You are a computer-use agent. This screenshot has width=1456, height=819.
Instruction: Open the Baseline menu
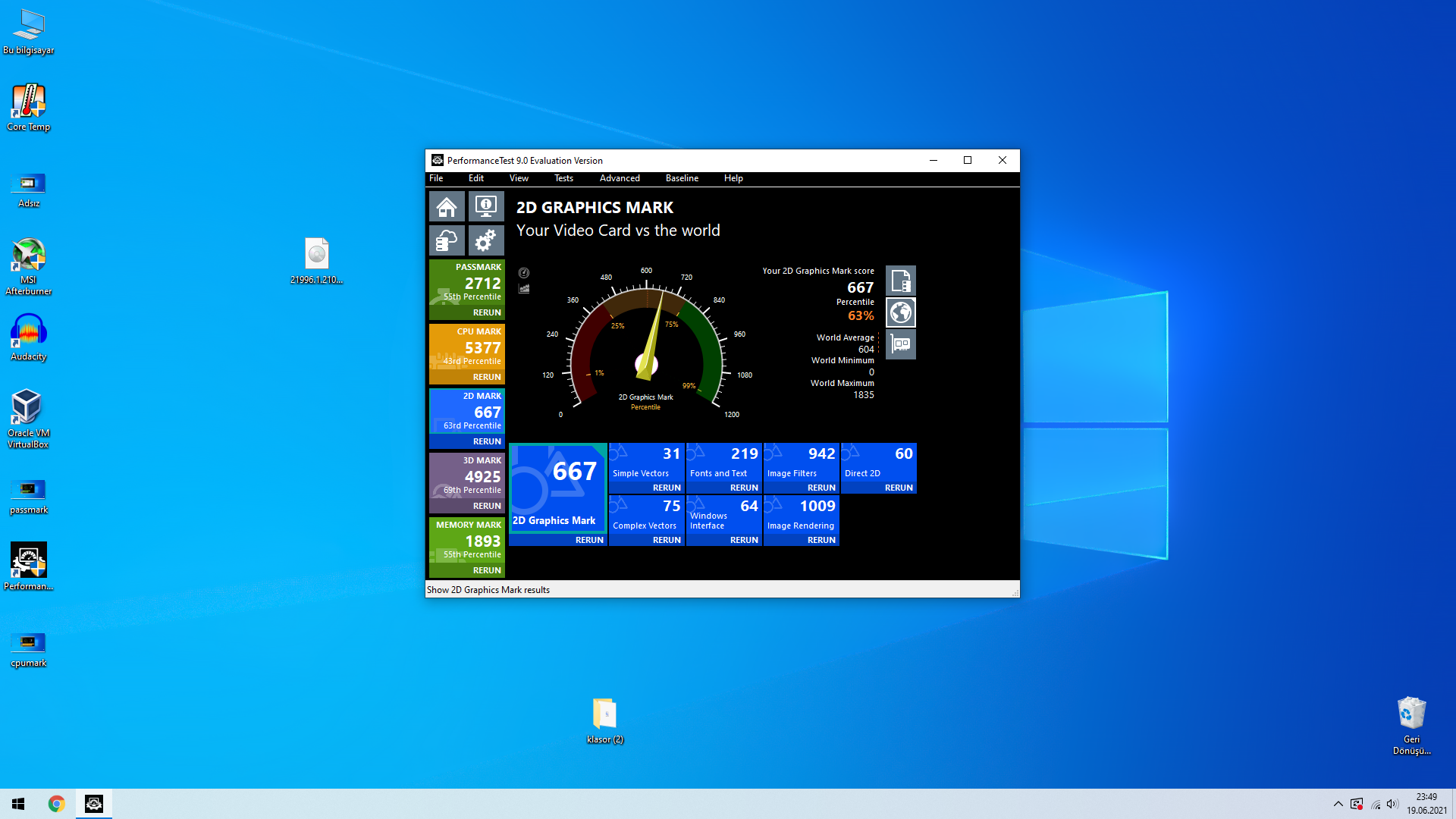(x=682, y=178)
